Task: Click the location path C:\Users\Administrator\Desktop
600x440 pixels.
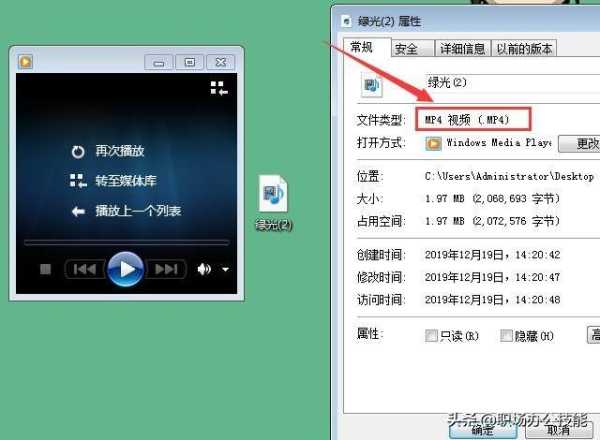Action: pyautogui.click(x=509, y=176)
